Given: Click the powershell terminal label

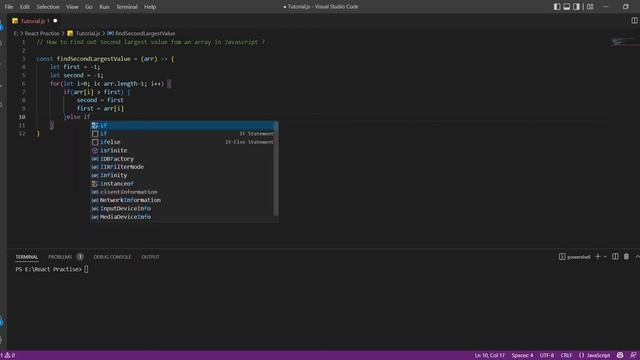Looking at the screenshot, I should [x=575, y=257].
